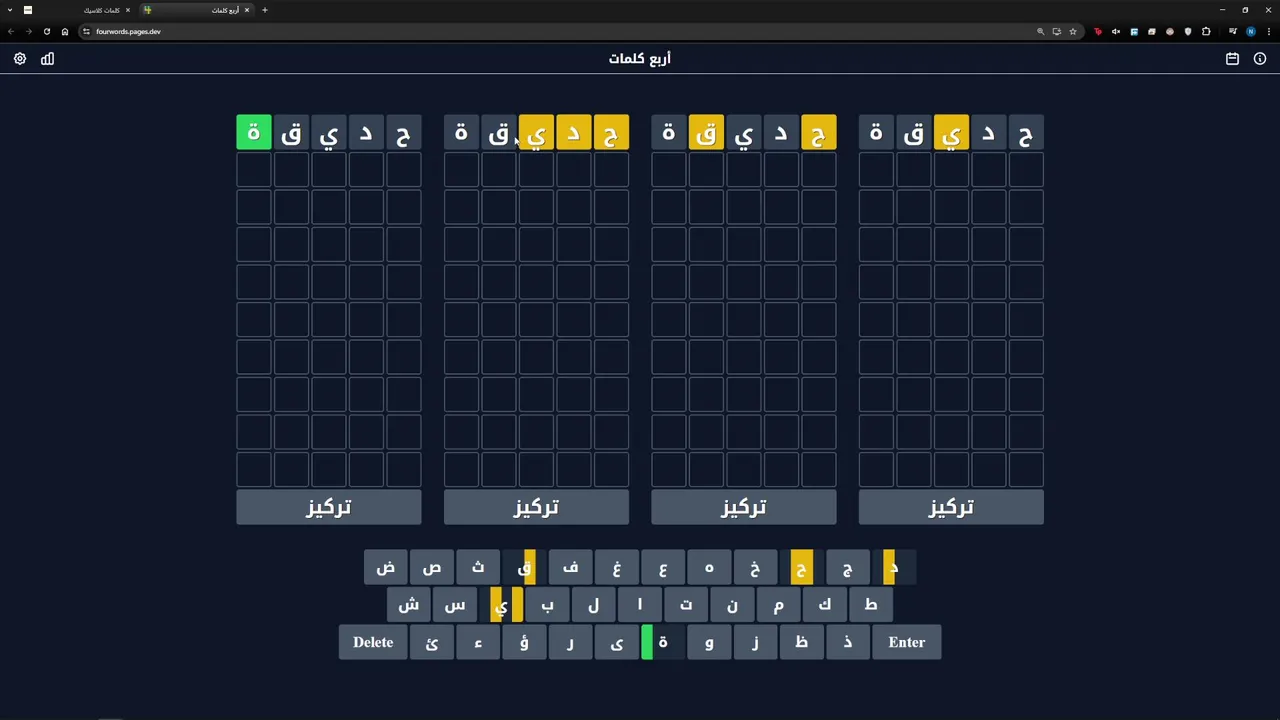1280x720 pixels.
Task: Click the أربع كلمات page heading
Action: (x=640, y=59)
